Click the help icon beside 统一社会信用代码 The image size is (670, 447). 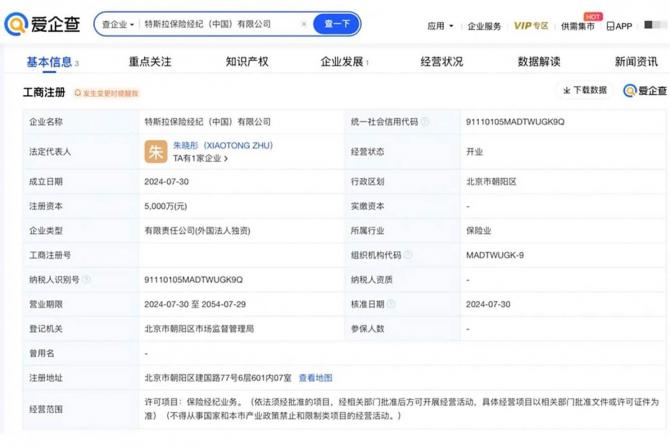coord(425,122)
